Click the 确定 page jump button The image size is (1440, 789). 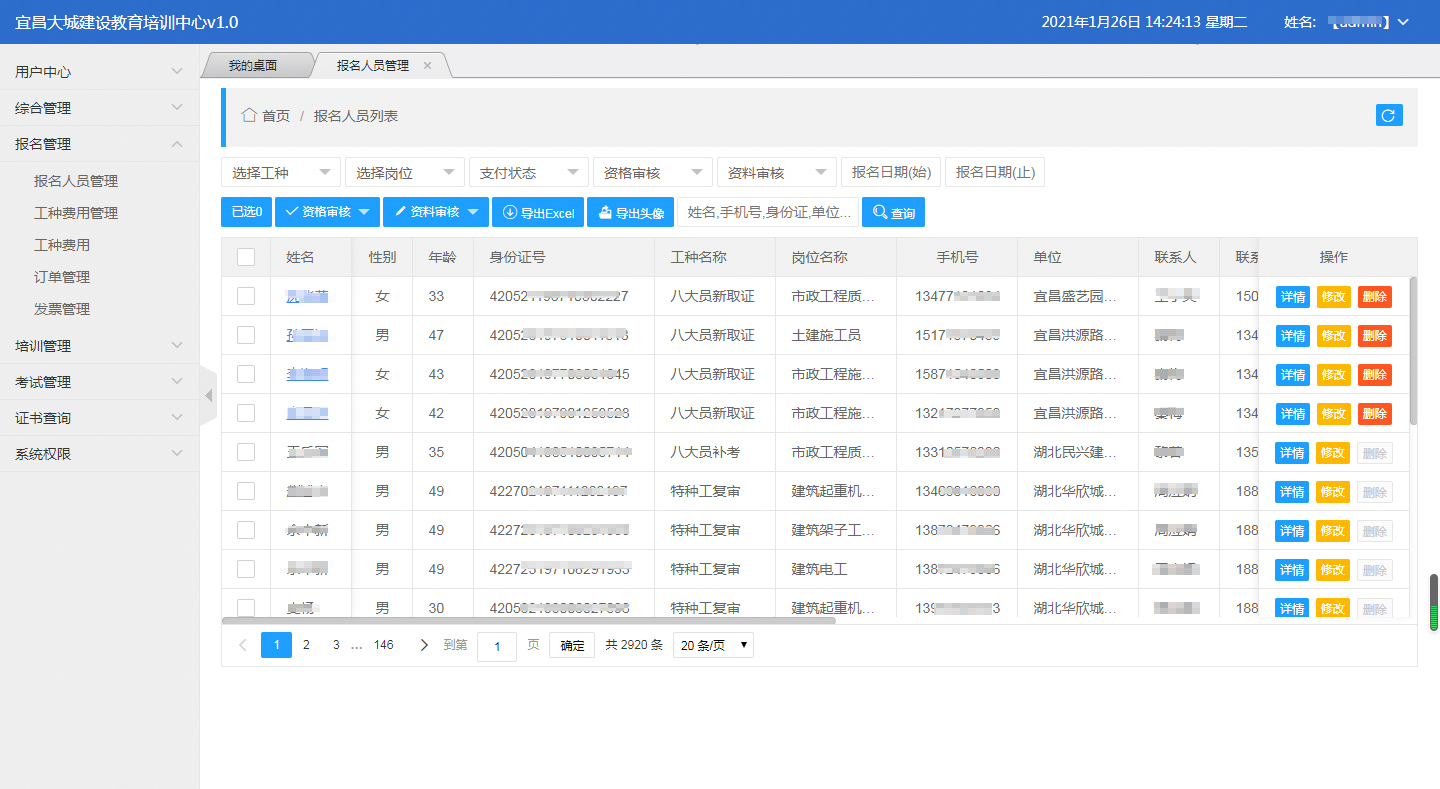572,645
